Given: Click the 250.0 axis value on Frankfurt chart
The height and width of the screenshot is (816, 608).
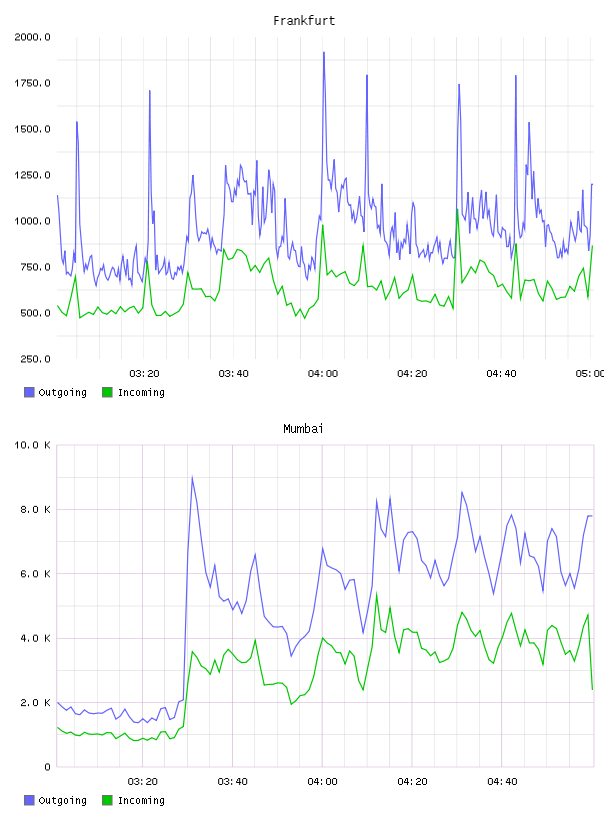Looking at the screenshot, I should pyautogui.click(x=35, y=359).
